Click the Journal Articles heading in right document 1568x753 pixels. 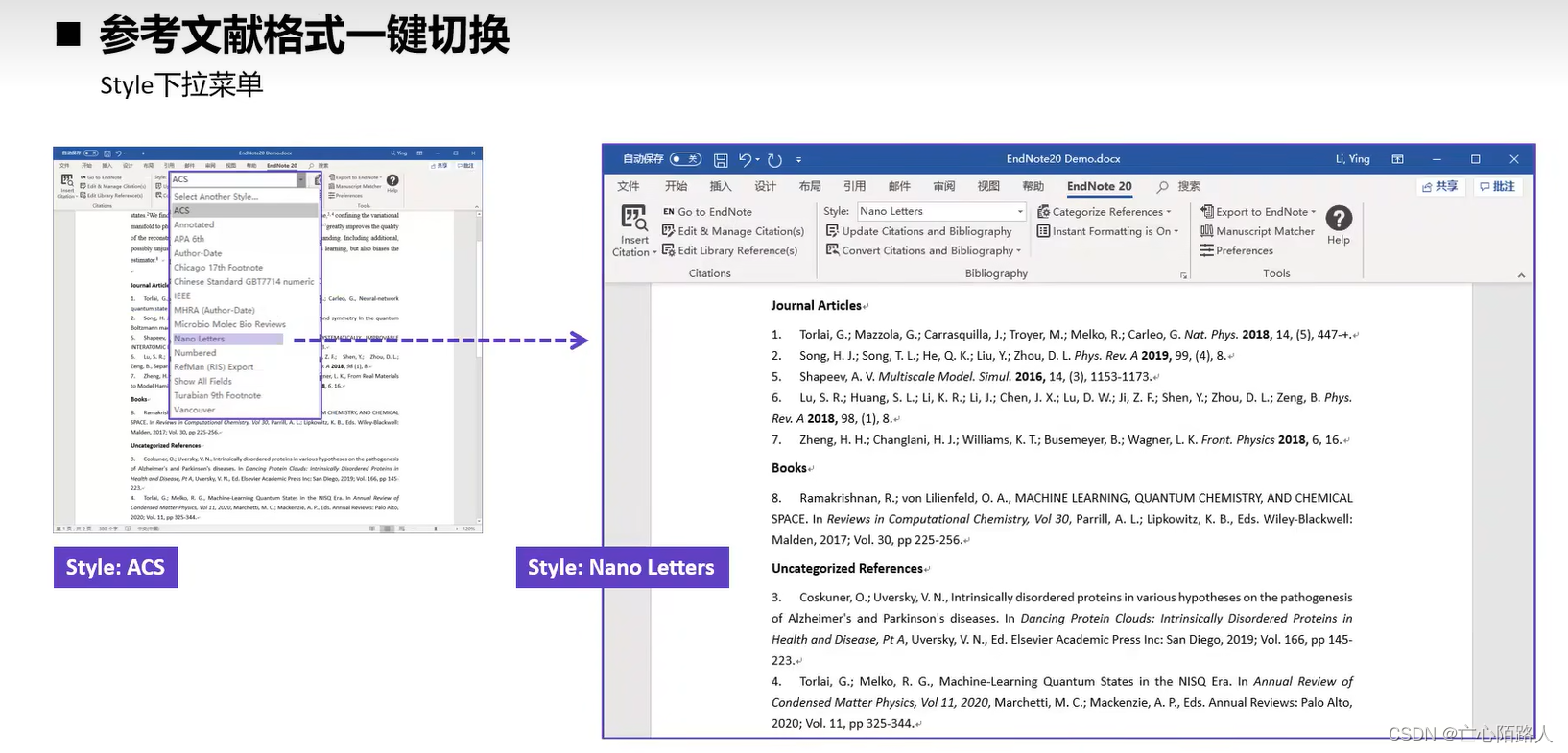click(817, 306)
